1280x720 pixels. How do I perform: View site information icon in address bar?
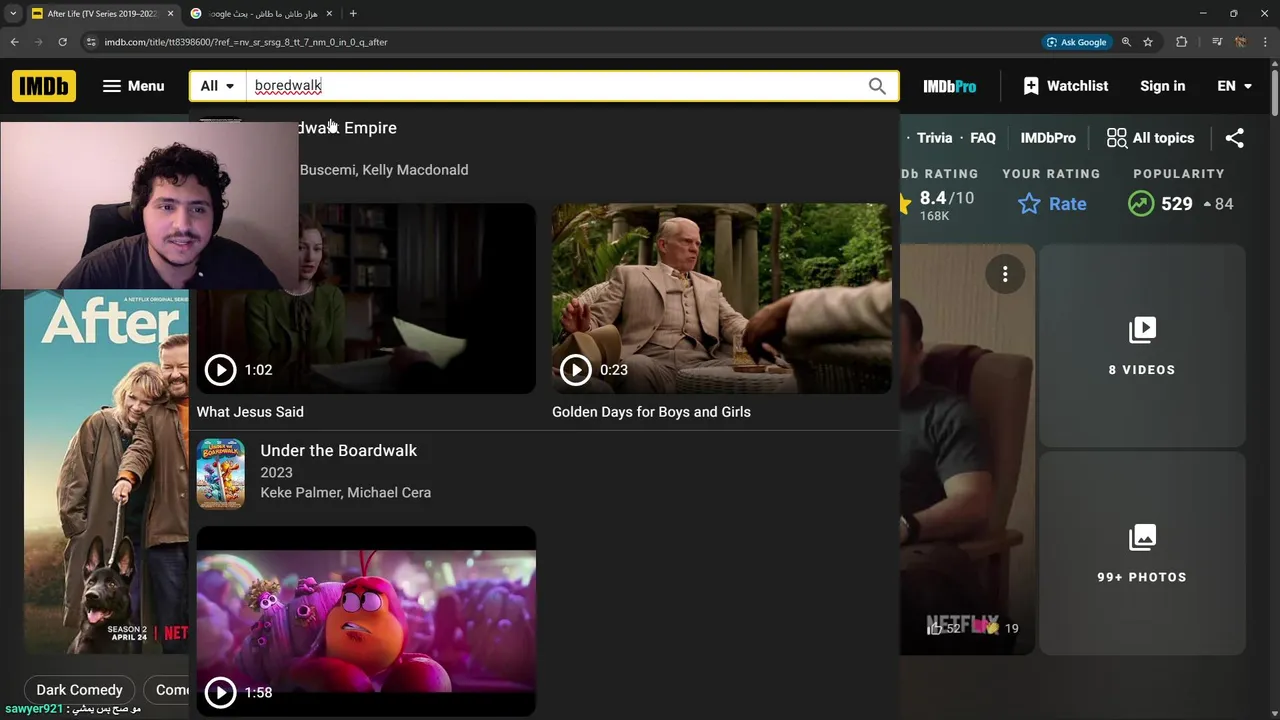[x=91, y=42]
